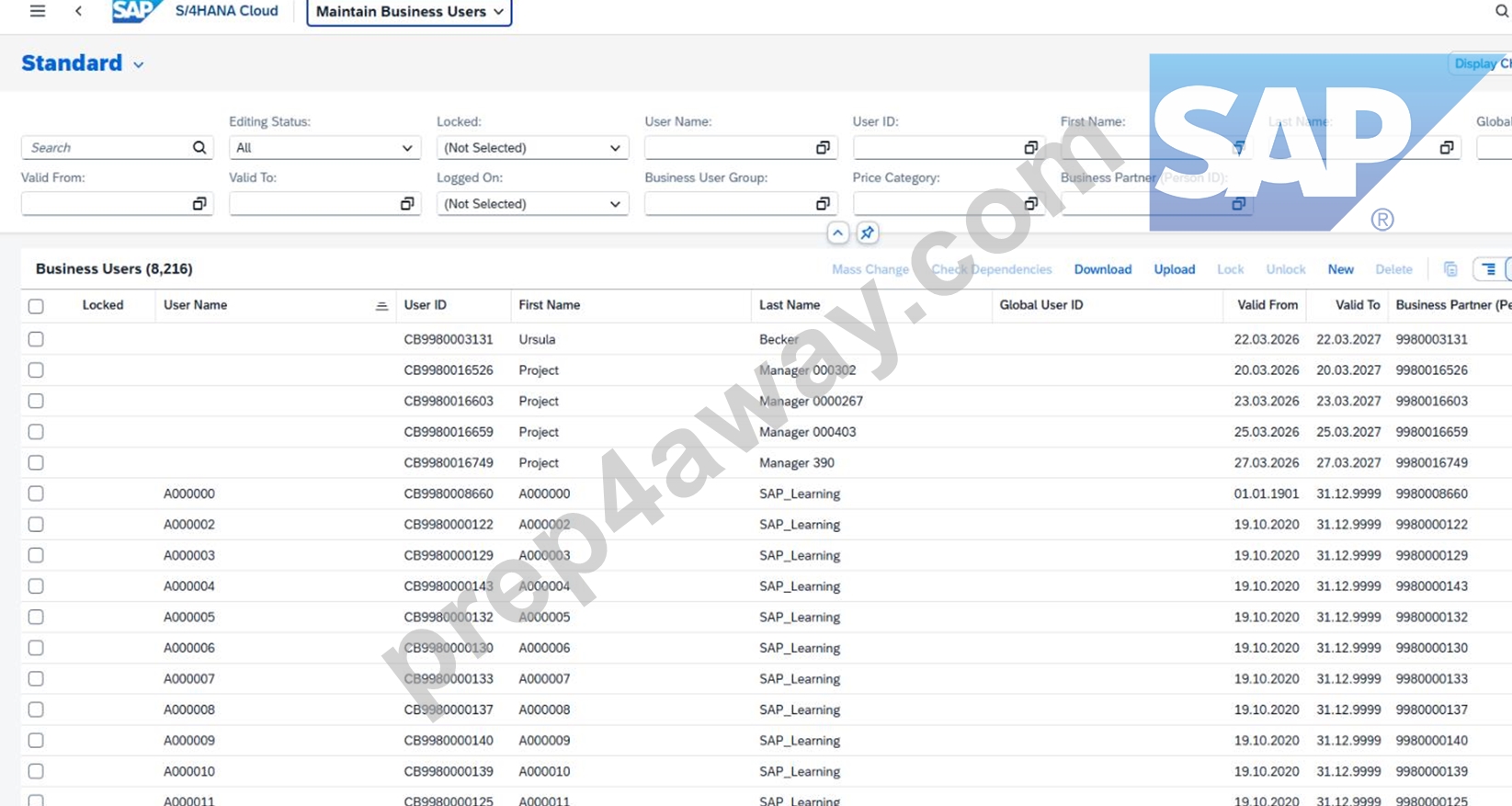1512x806 pixels.
Task: Open value help for Business User Group
Action: pyautogui.click(x=823, y=203)
